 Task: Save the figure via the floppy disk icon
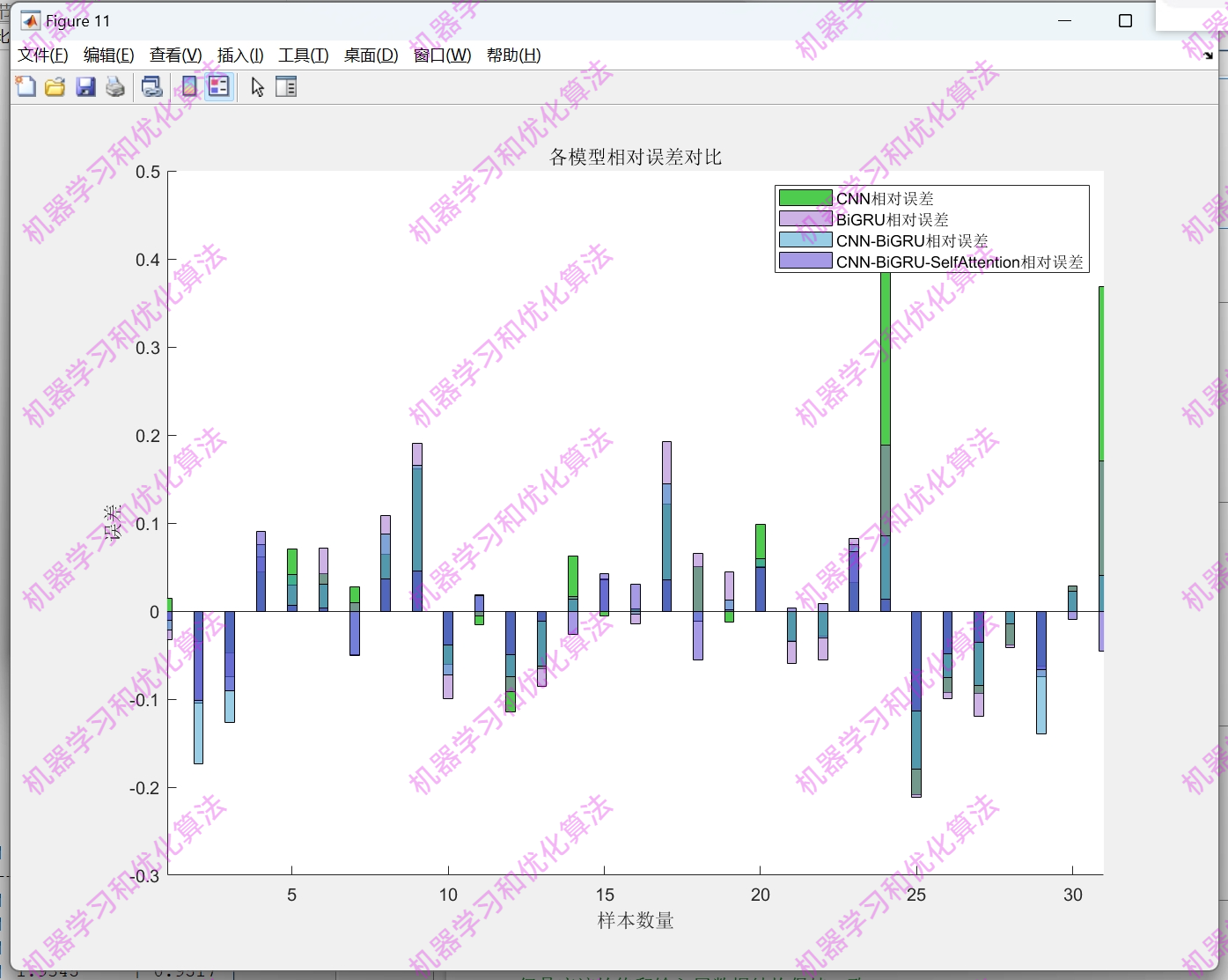click(x=85, y=86)
